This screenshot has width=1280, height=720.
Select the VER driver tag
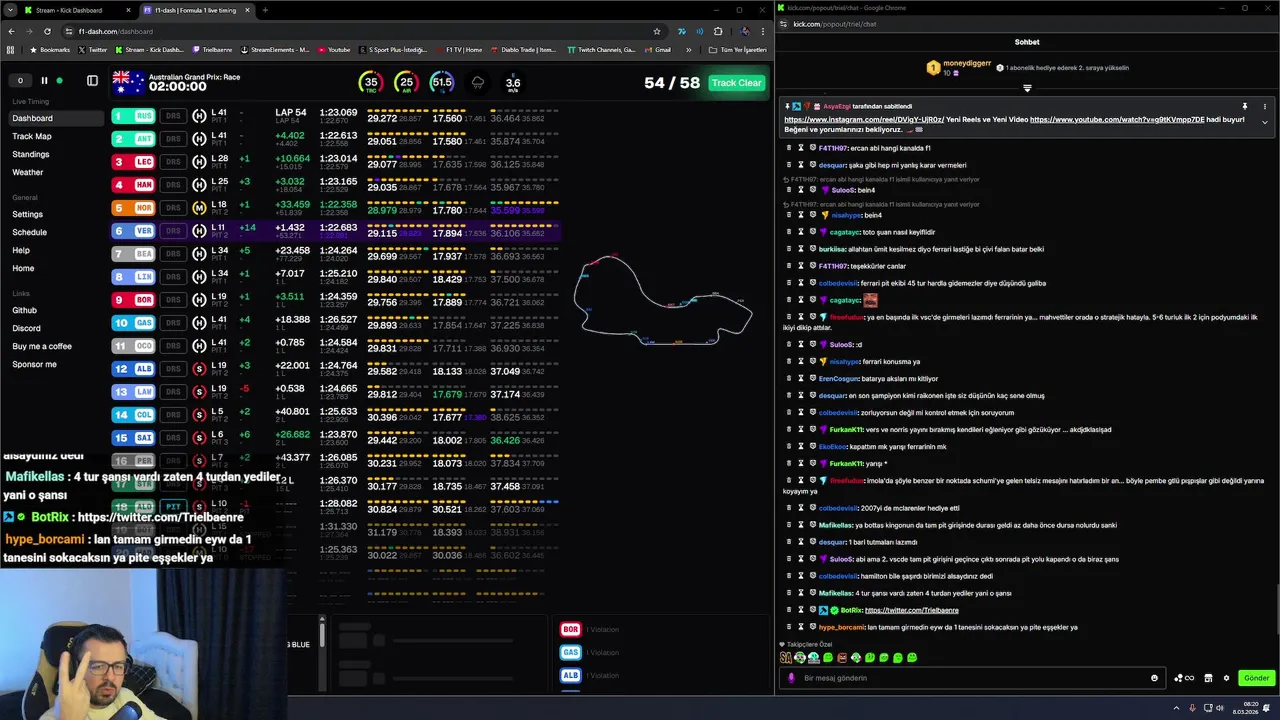pos(133,231)
